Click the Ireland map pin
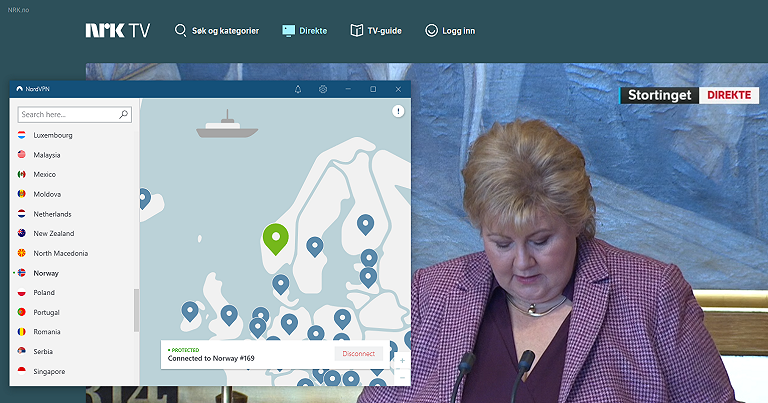768x403 pixels. coord(190,311)
